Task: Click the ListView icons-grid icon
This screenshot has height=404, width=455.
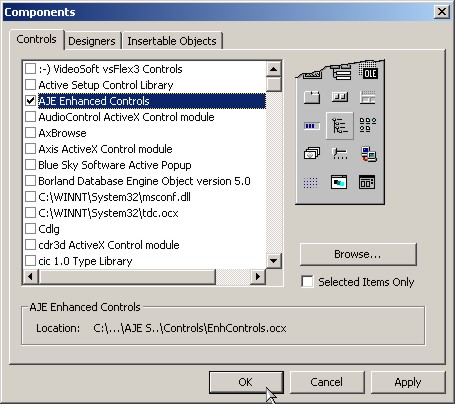Action: point(368,125)
